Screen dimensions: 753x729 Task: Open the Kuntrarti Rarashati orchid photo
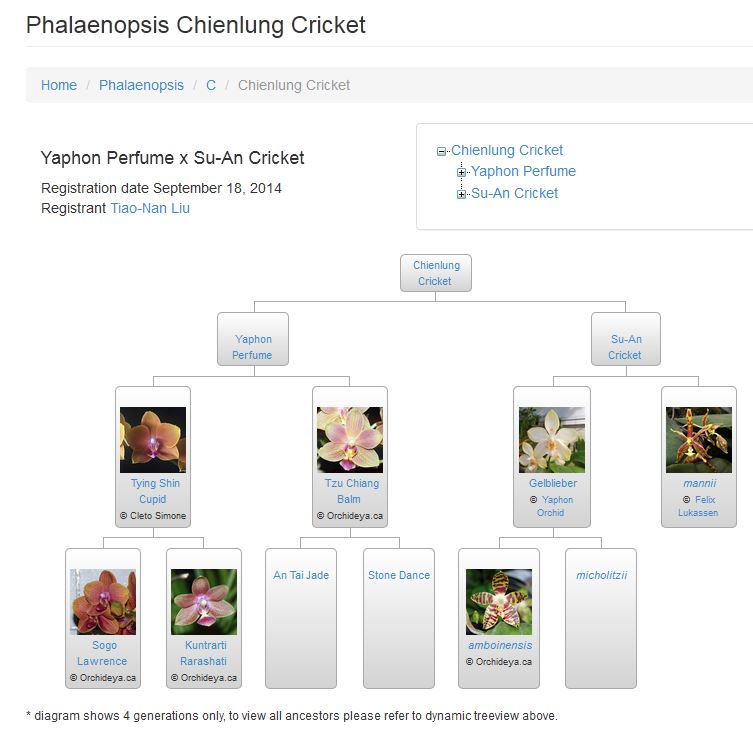[204, 602]
